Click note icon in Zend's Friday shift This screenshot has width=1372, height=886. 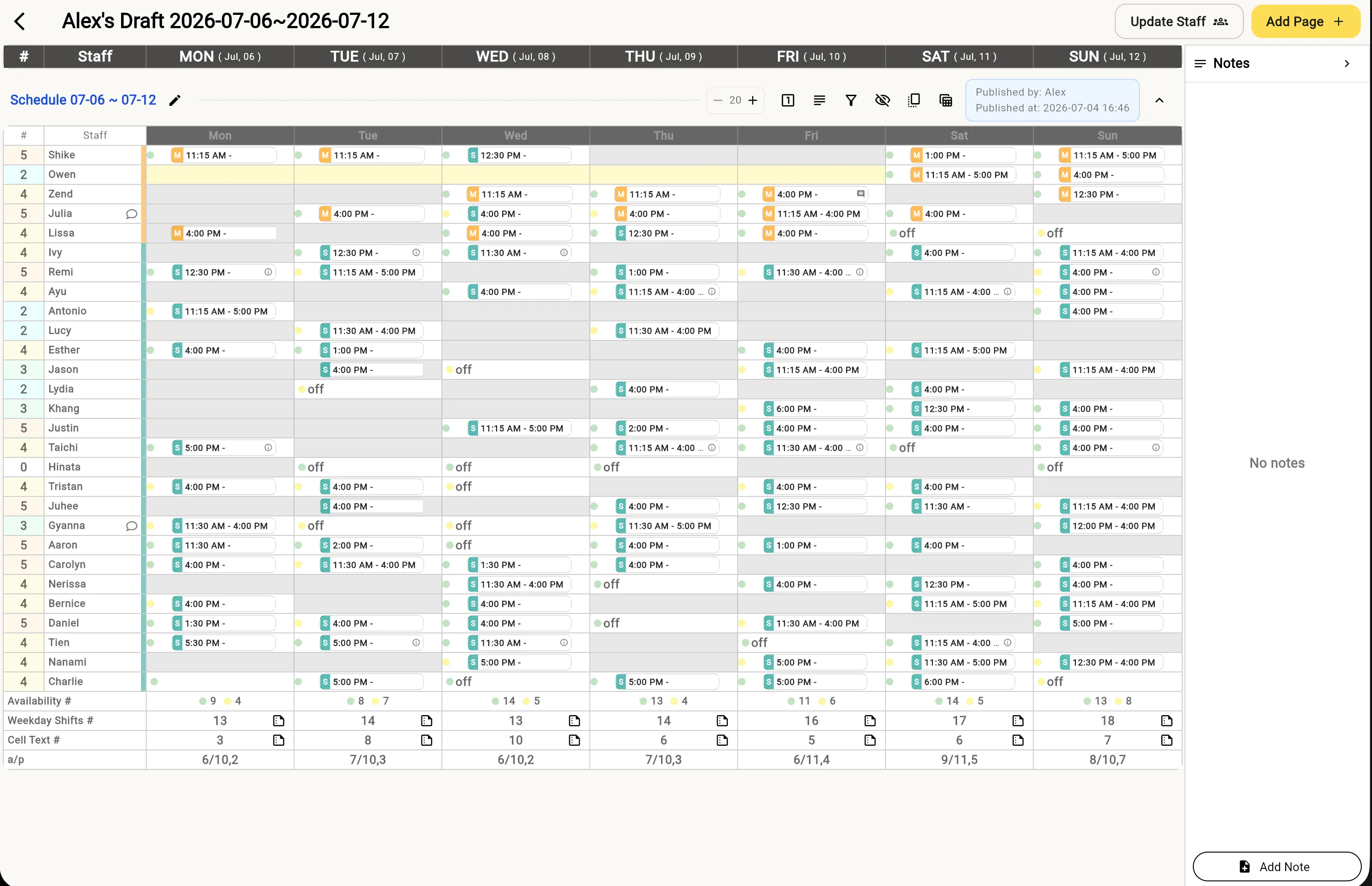[860, 194]
